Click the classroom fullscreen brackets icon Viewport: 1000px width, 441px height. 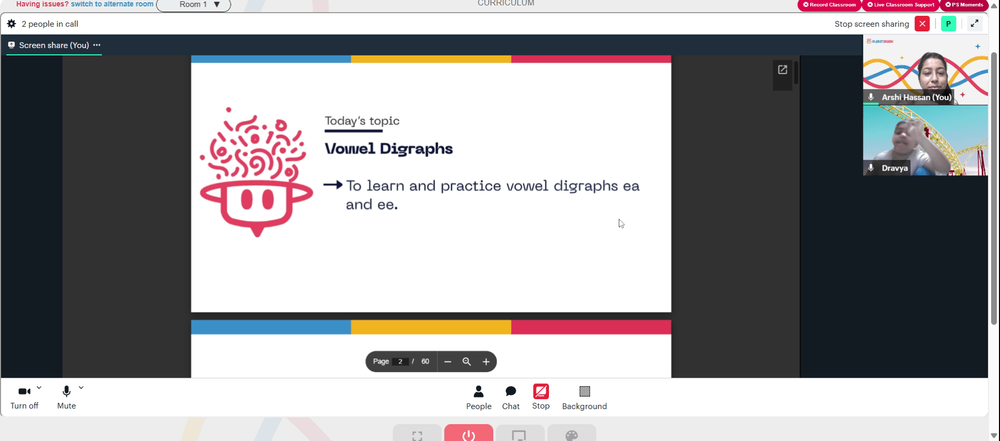click(x=417, y=435)
